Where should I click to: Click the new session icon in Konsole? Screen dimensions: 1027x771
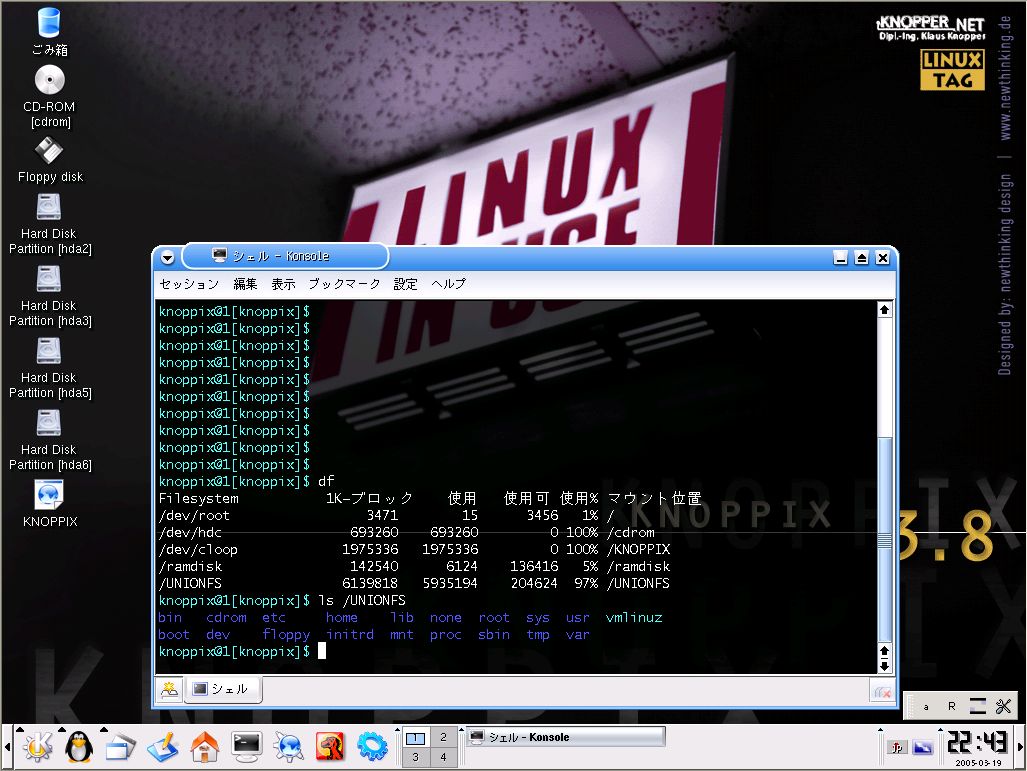(170, 689)
